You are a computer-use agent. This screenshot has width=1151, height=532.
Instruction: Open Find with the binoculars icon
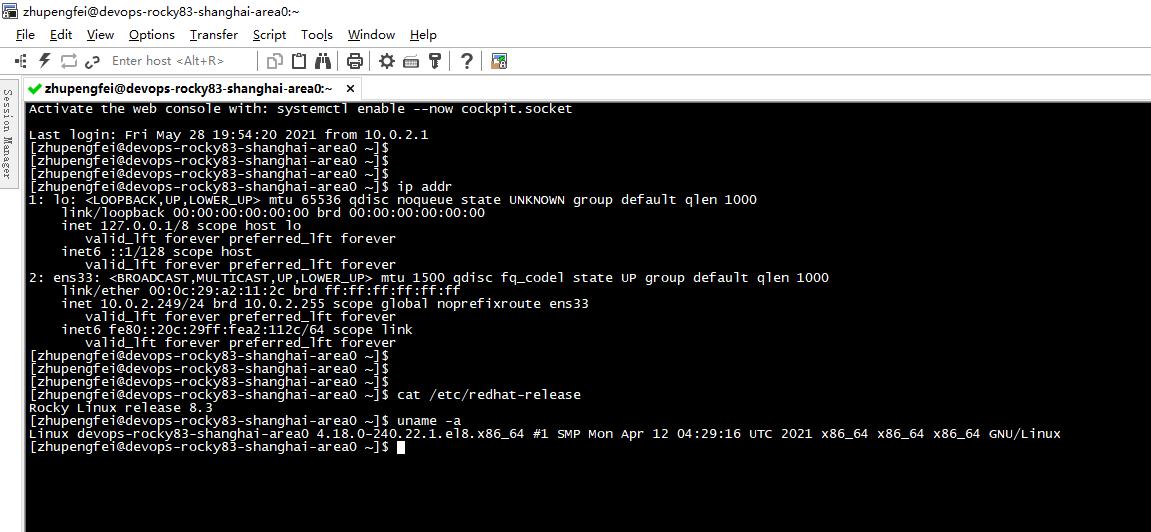click(x=322, y=61)
